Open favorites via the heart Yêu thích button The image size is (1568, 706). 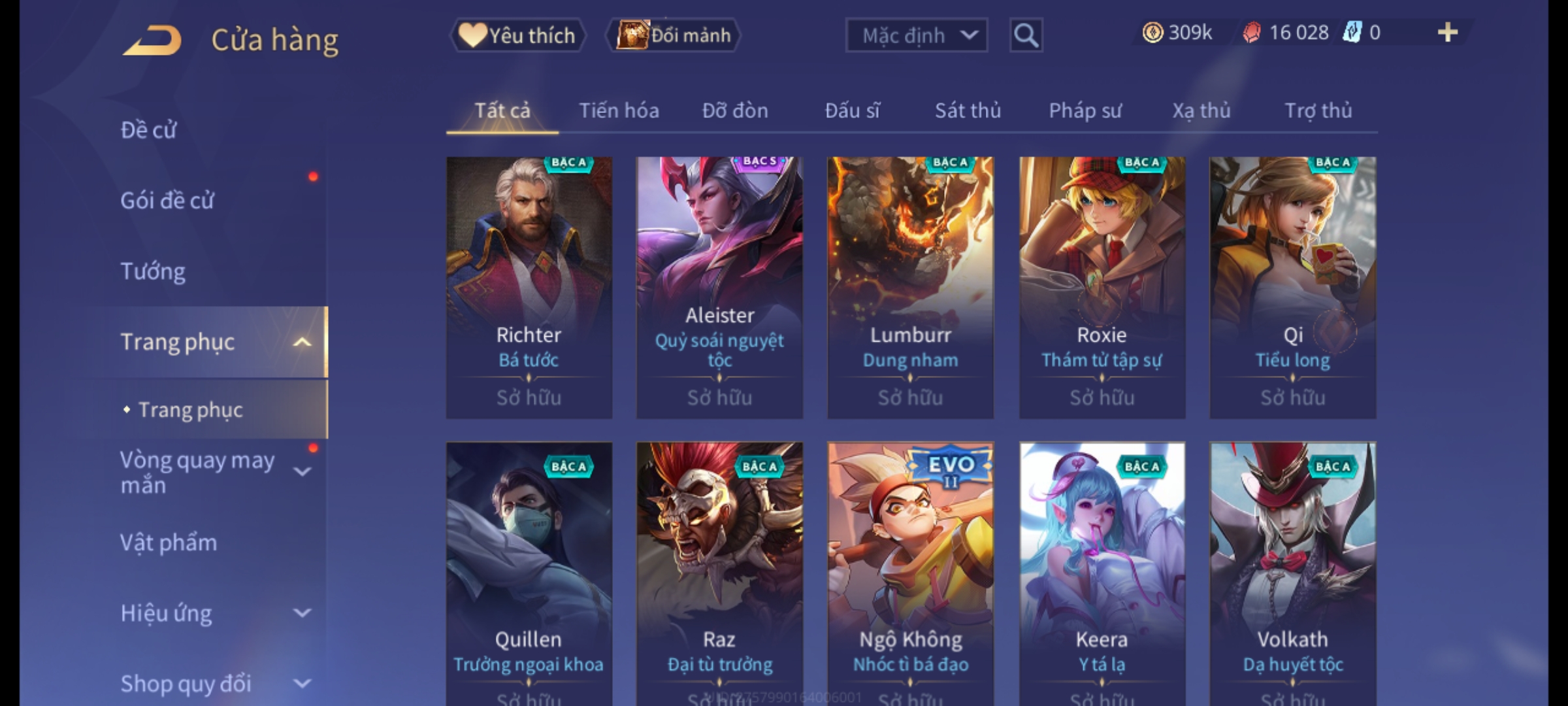click(x=517, y=35)
